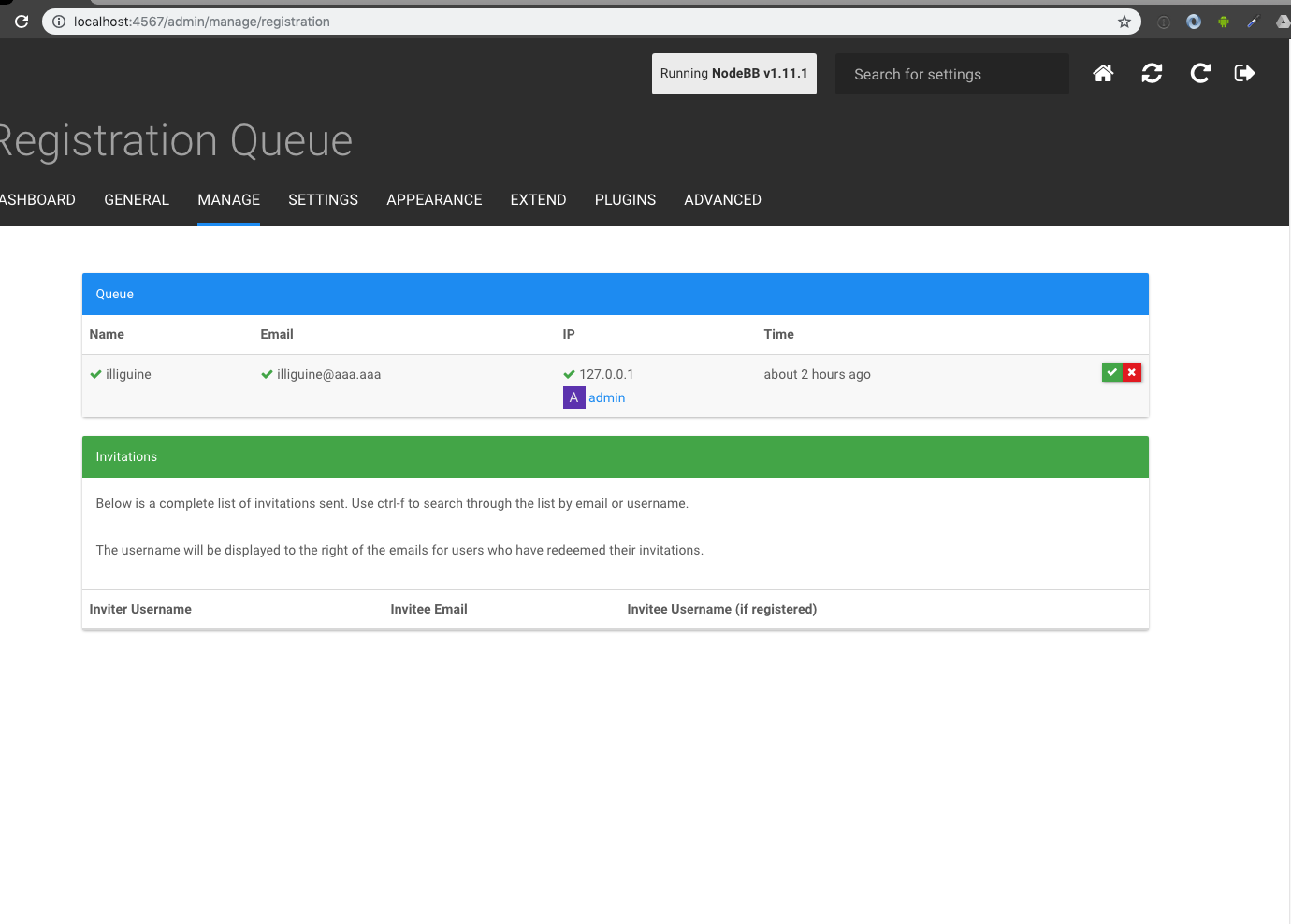
Task: Click the green checkmark beside username illiguine
Action: (x=95, y=374)
